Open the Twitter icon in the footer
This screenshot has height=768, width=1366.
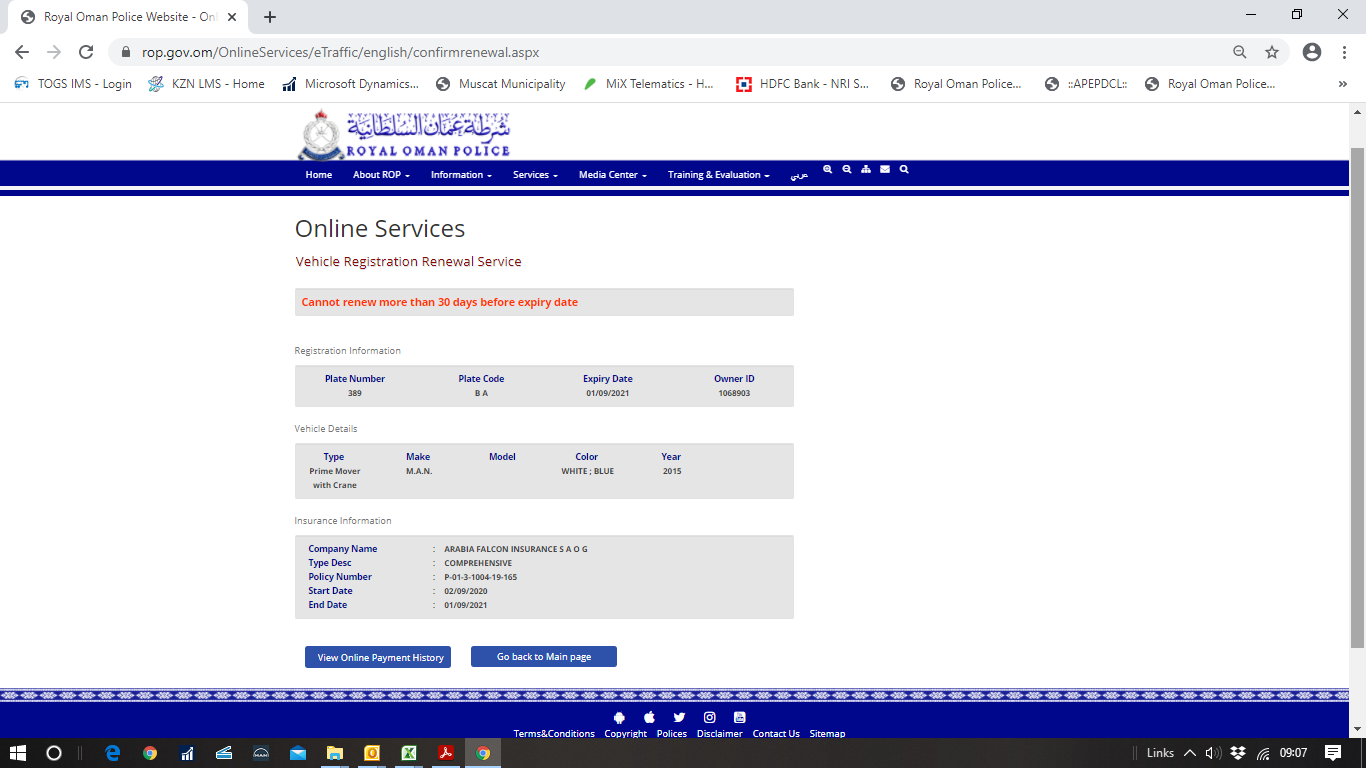point(679,717)
